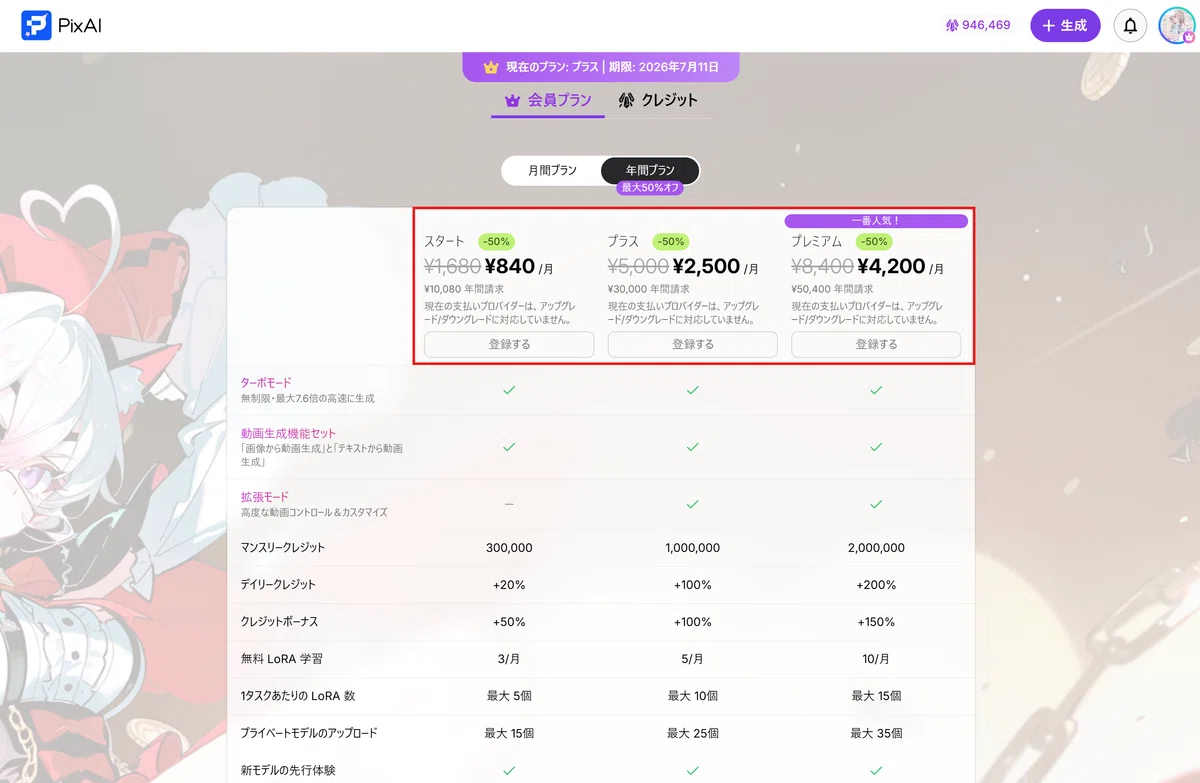Click the 生成 generate button
The image size is (1200, 783).
1065,26
